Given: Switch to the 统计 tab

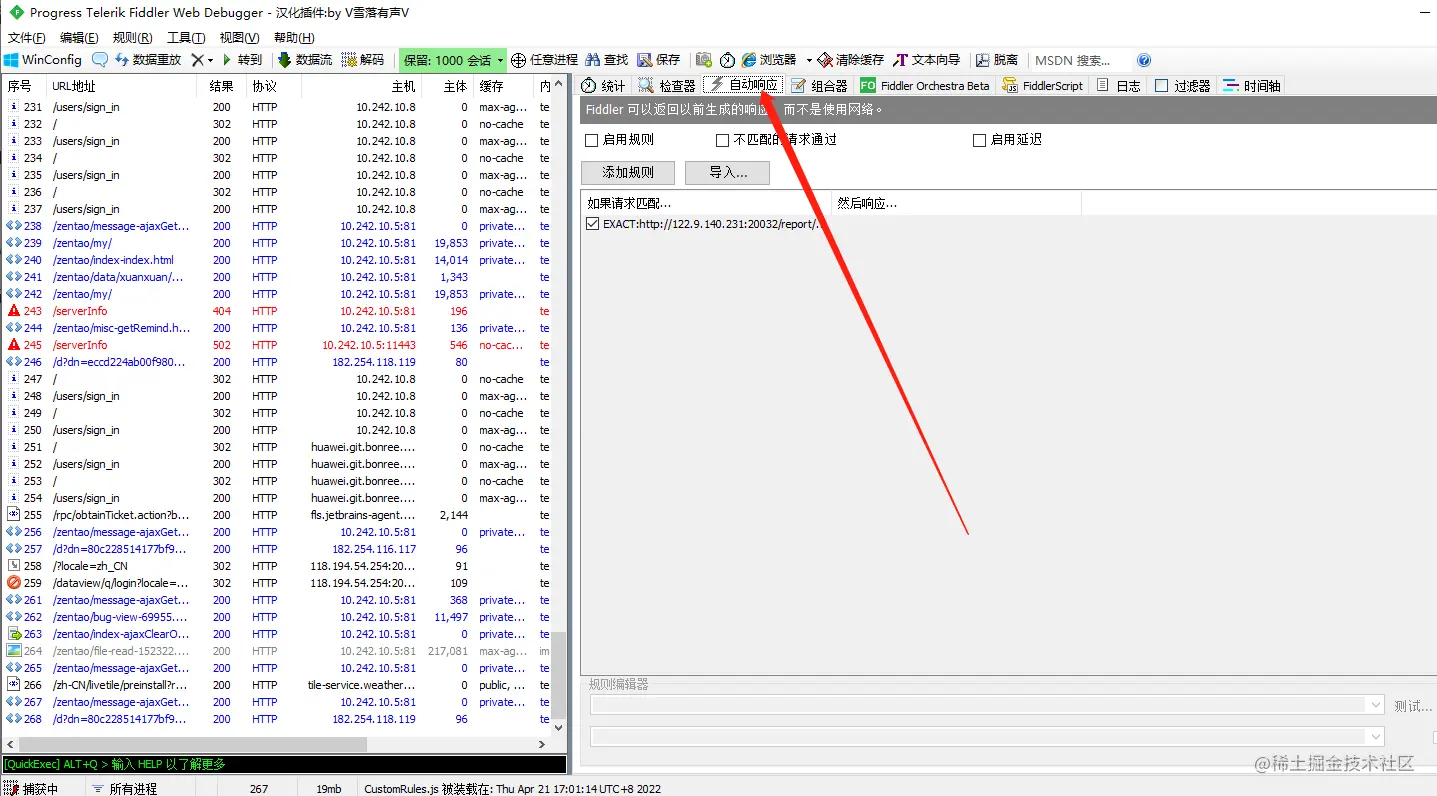Looking at the screenshot, I should [x=604, y=86].
